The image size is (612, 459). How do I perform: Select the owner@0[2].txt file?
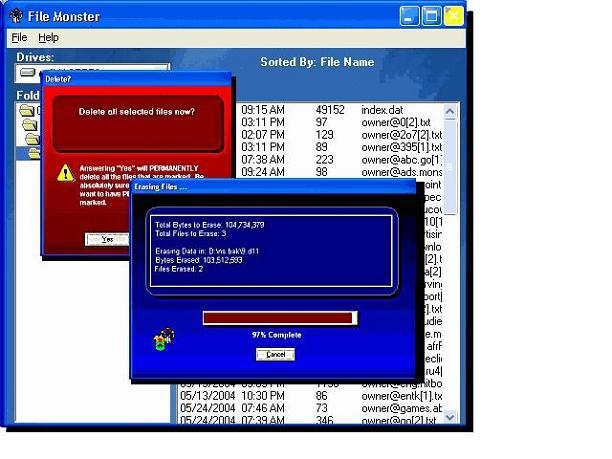396,123
